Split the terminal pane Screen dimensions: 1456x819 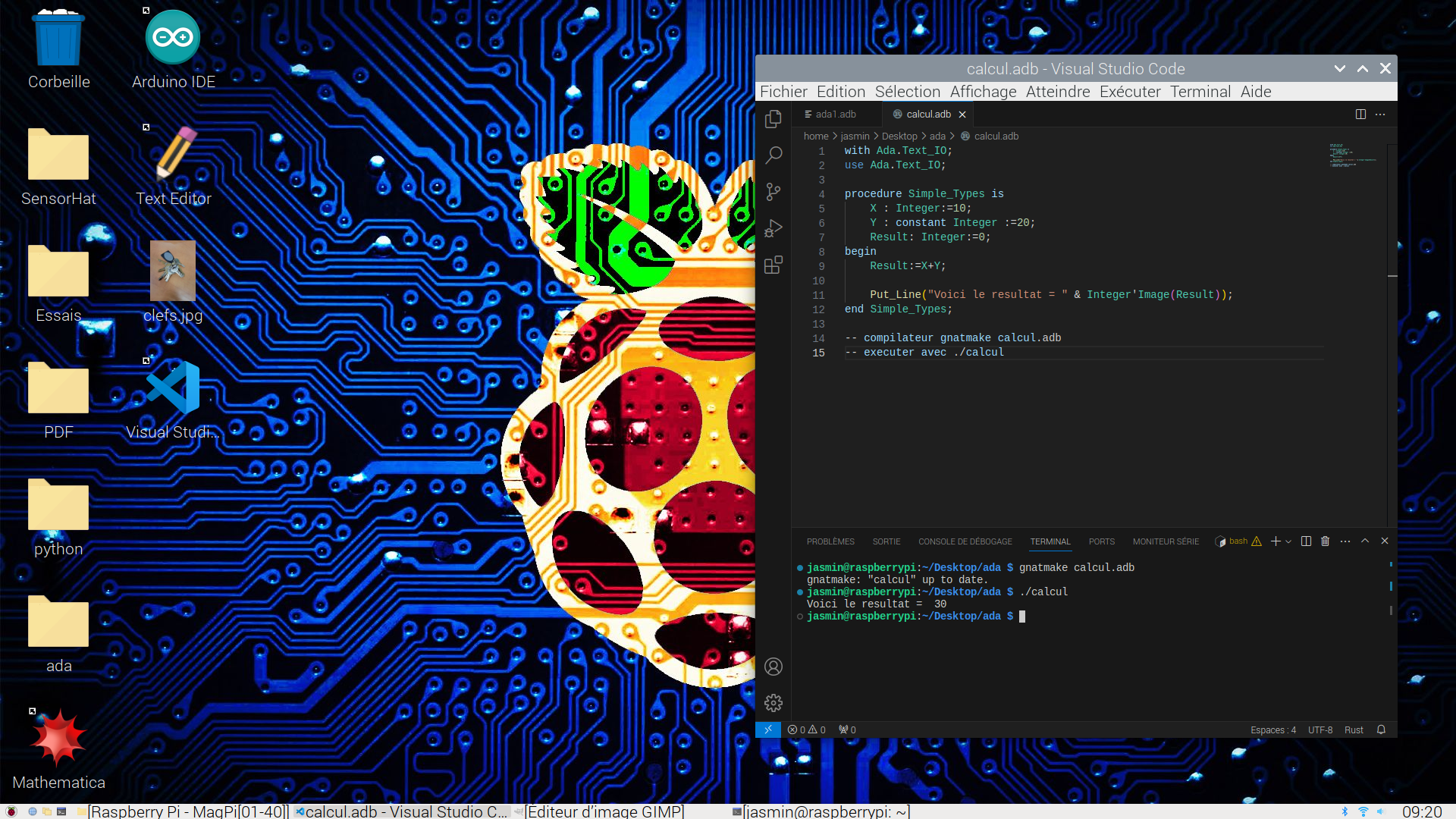click(x=1306, y=541)
